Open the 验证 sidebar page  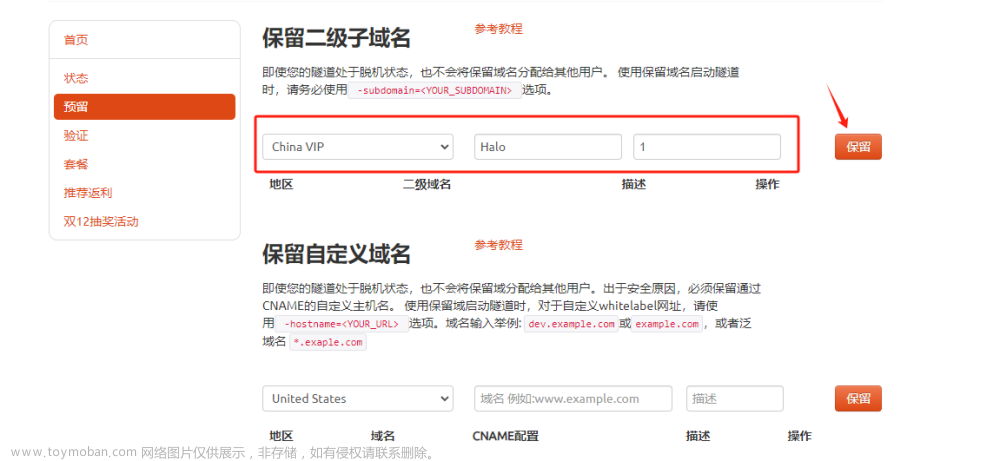coord(76,136)
